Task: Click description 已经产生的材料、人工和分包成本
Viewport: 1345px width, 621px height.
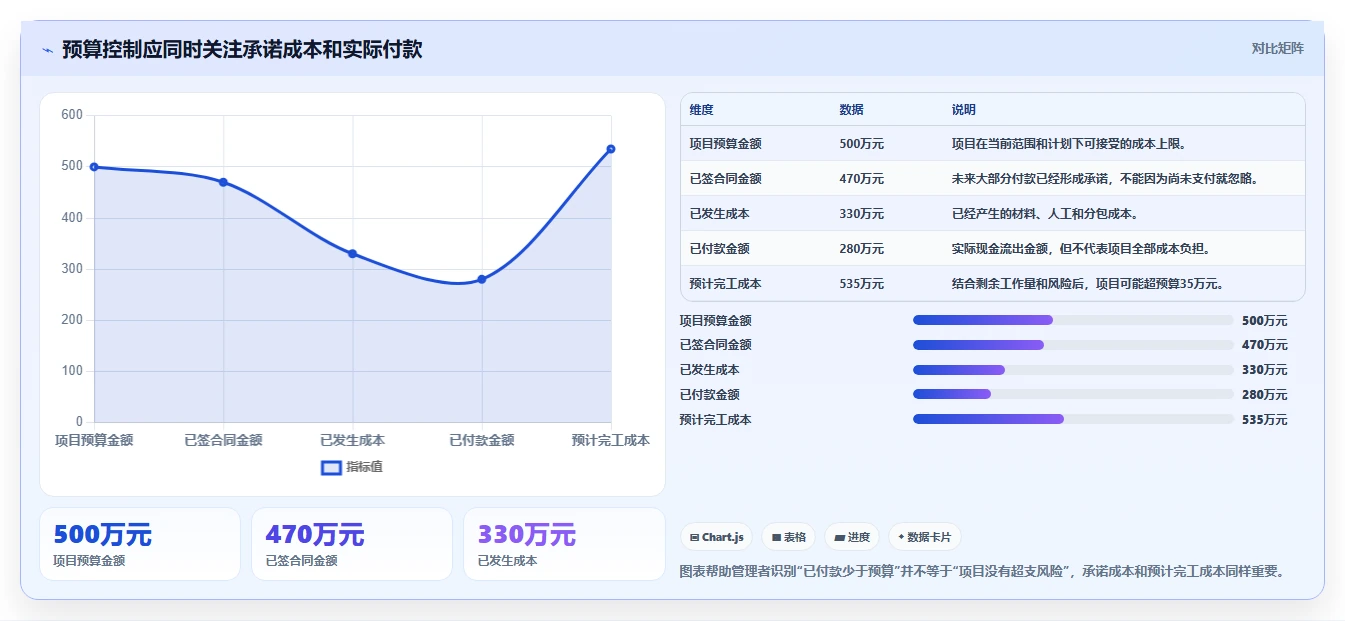Action: point(1045,214)
